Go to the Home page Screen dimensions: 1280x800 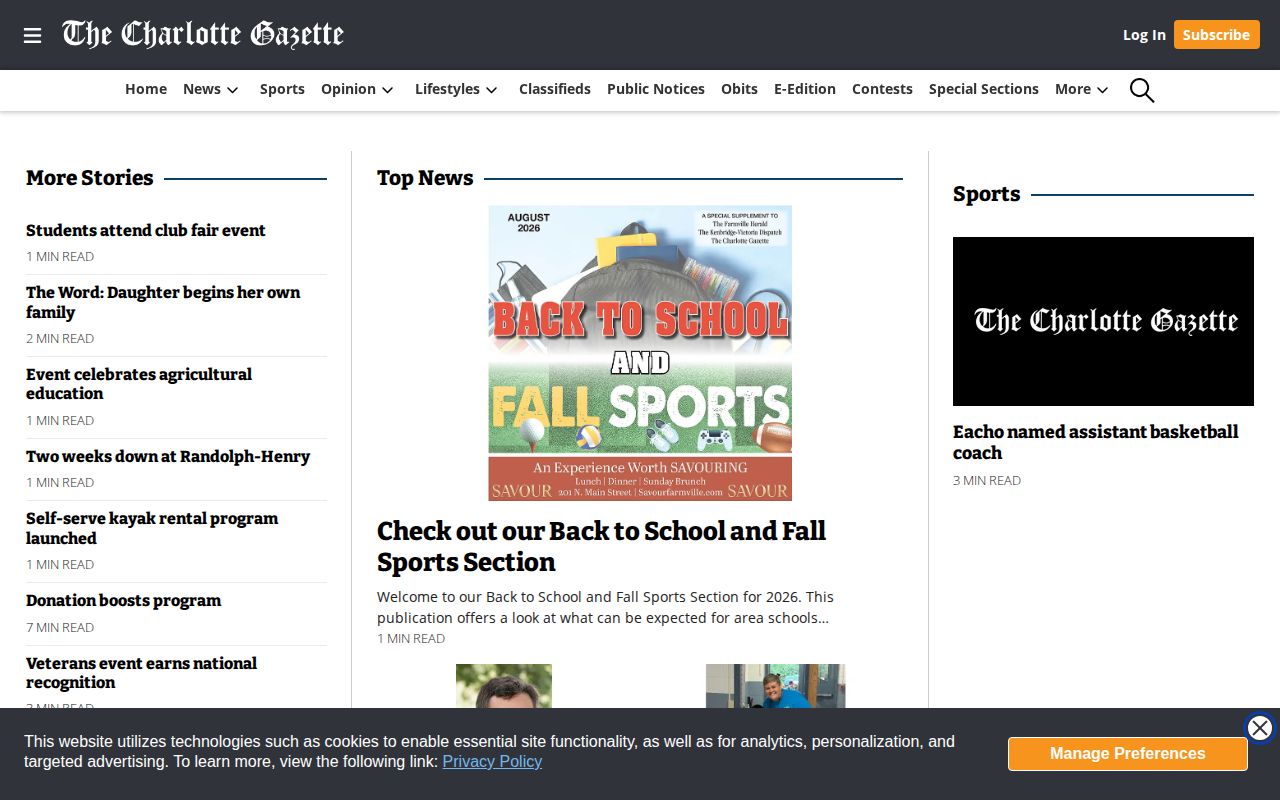pos(146,89)
